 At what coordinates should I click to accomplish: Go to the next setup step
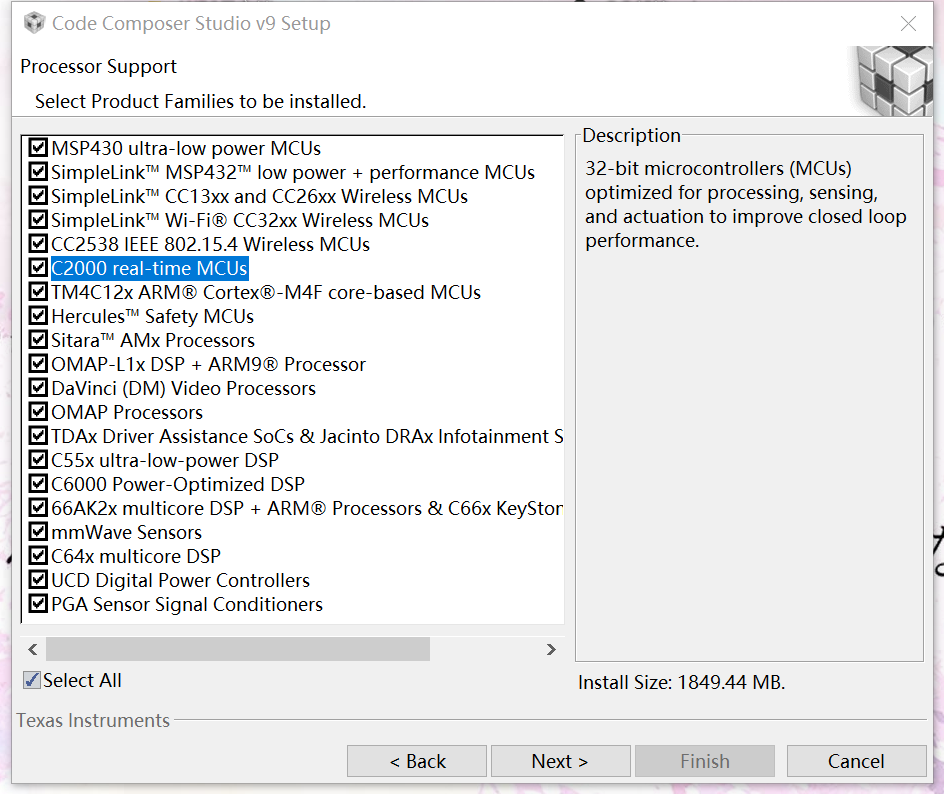(x=560, y=761)
